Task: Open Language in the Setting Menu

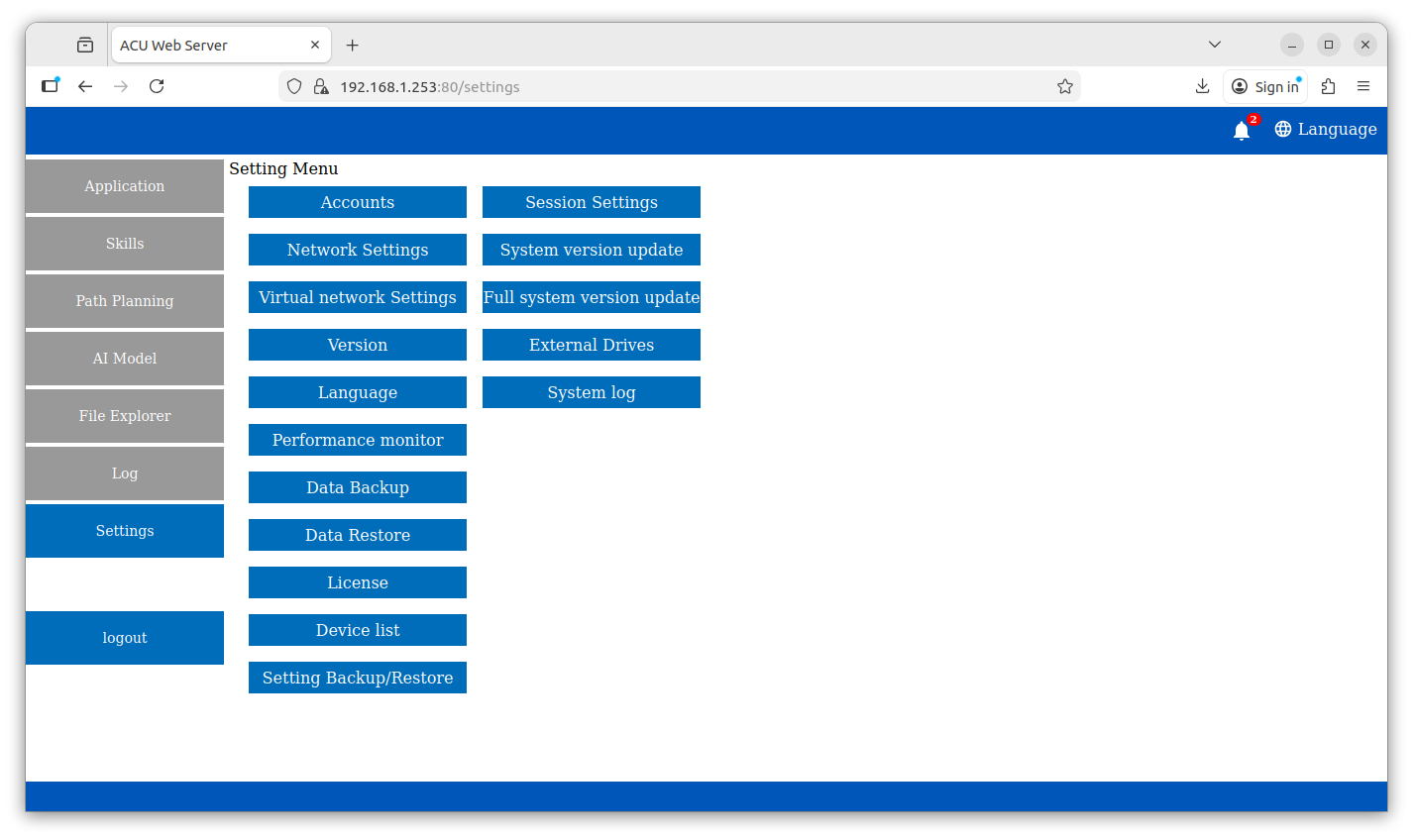Action: click(x=358, y=392)
